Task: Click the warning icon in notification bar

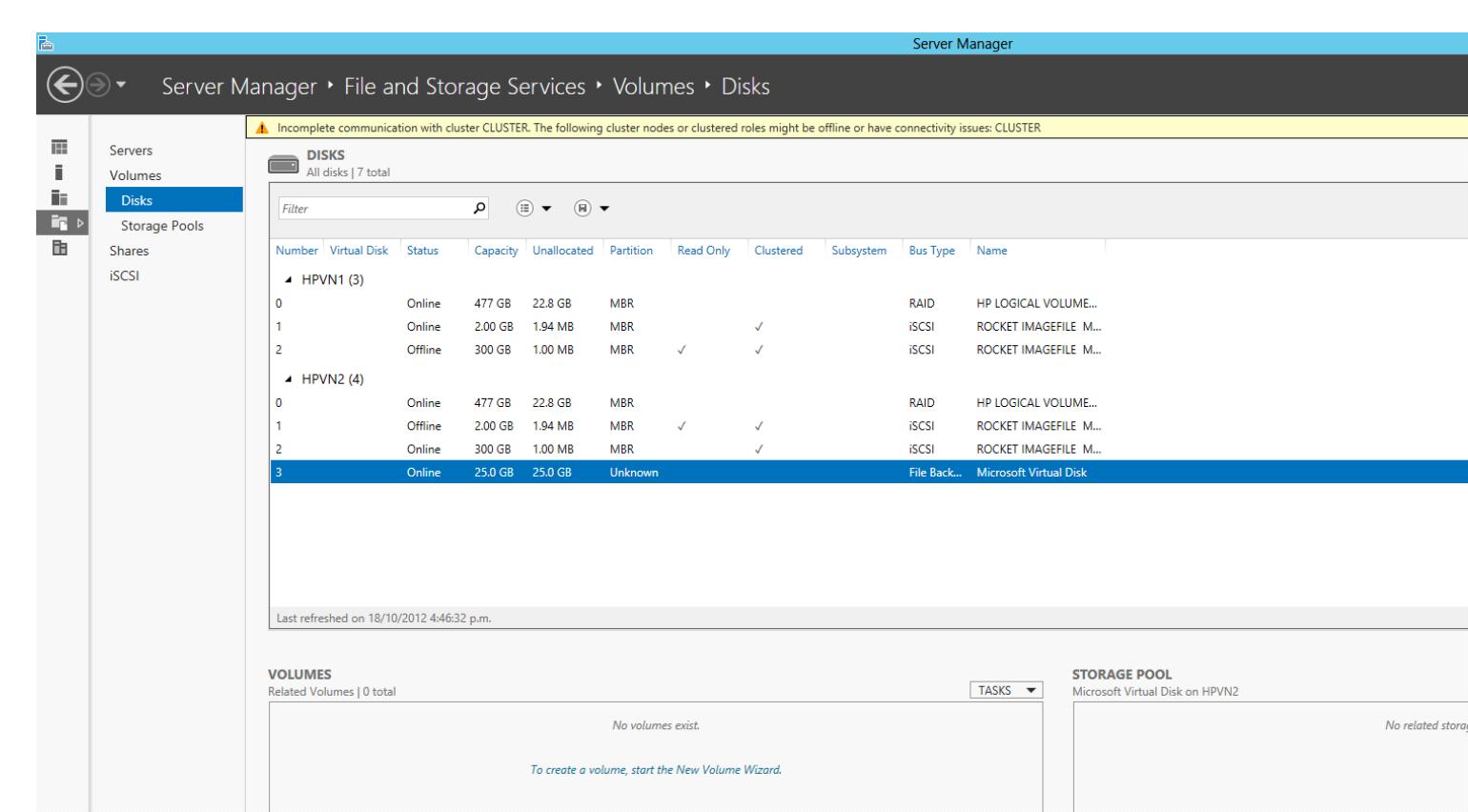Action: [x=262, y=128]
